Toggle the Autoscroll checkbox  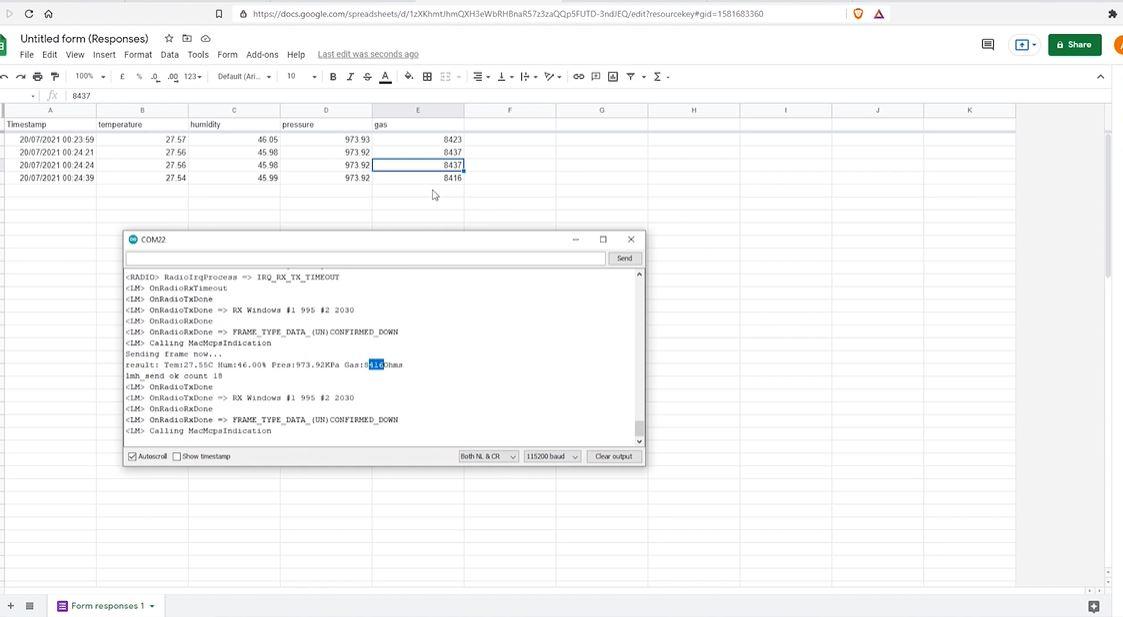(x=132, y=456)
